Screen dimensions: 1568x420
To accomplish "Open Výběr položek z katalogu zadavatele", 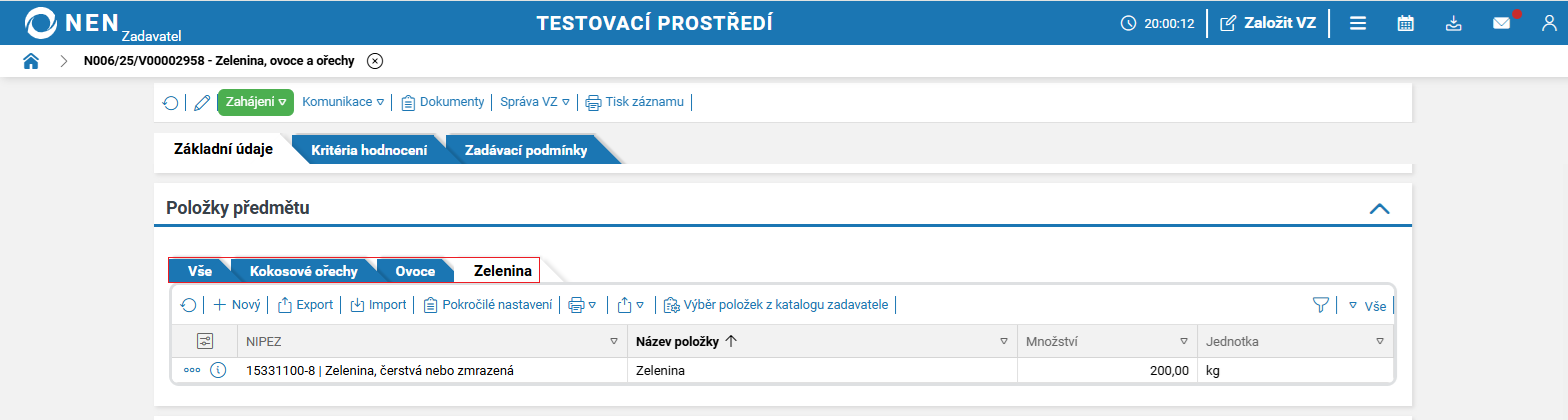I will tap(776, 305).
